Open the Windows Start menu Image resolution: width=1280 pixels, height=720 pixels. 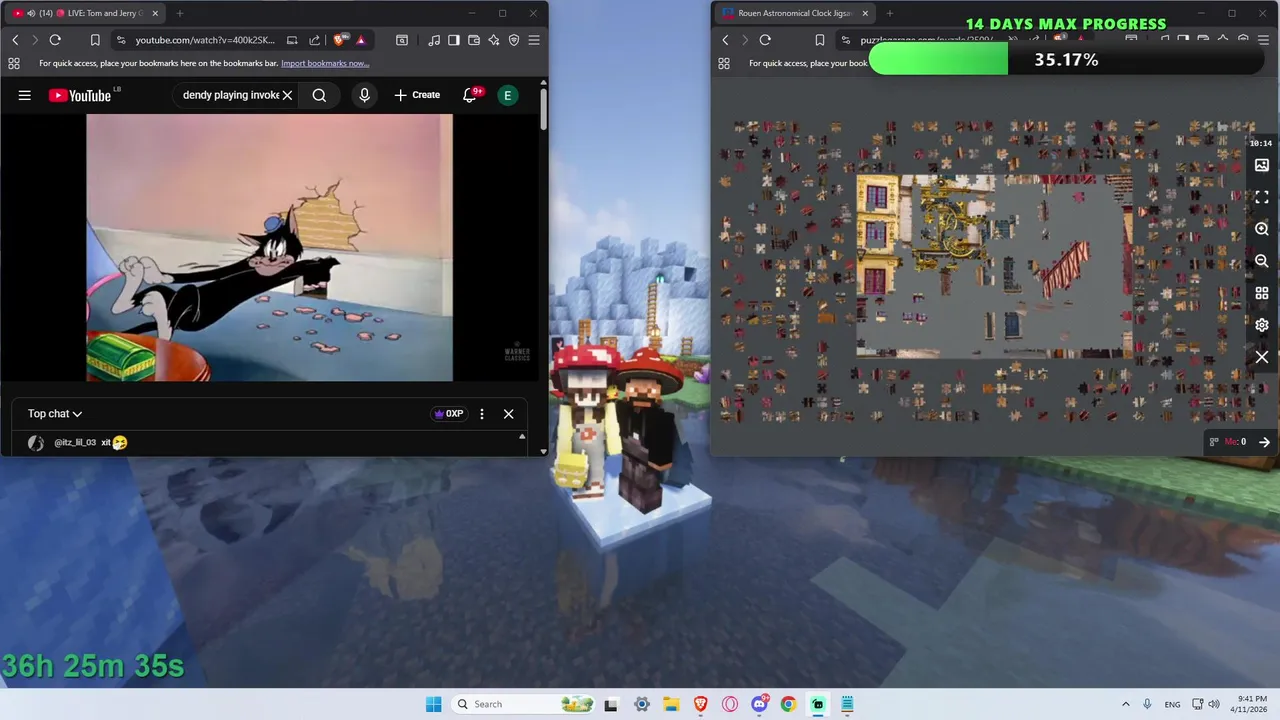(x=433, y=704)
